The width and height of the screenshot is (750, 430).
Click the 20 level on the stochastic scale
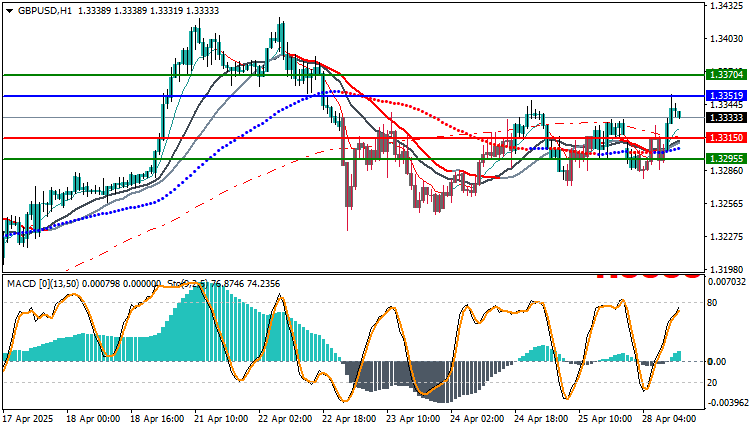(712, 383)
